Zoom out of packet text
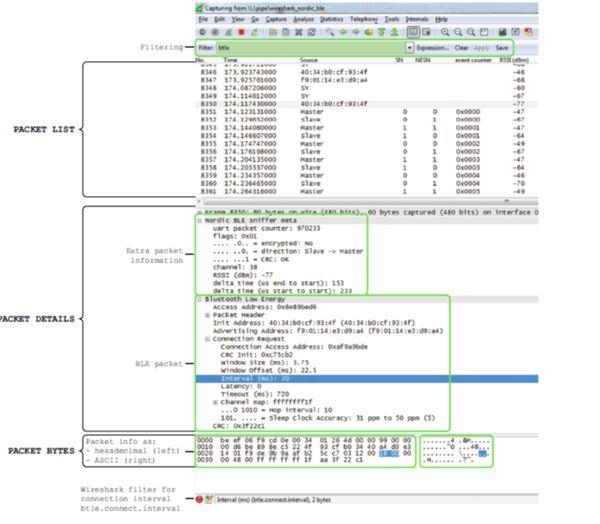Screen dimensions: 600x524 [458, 33]
